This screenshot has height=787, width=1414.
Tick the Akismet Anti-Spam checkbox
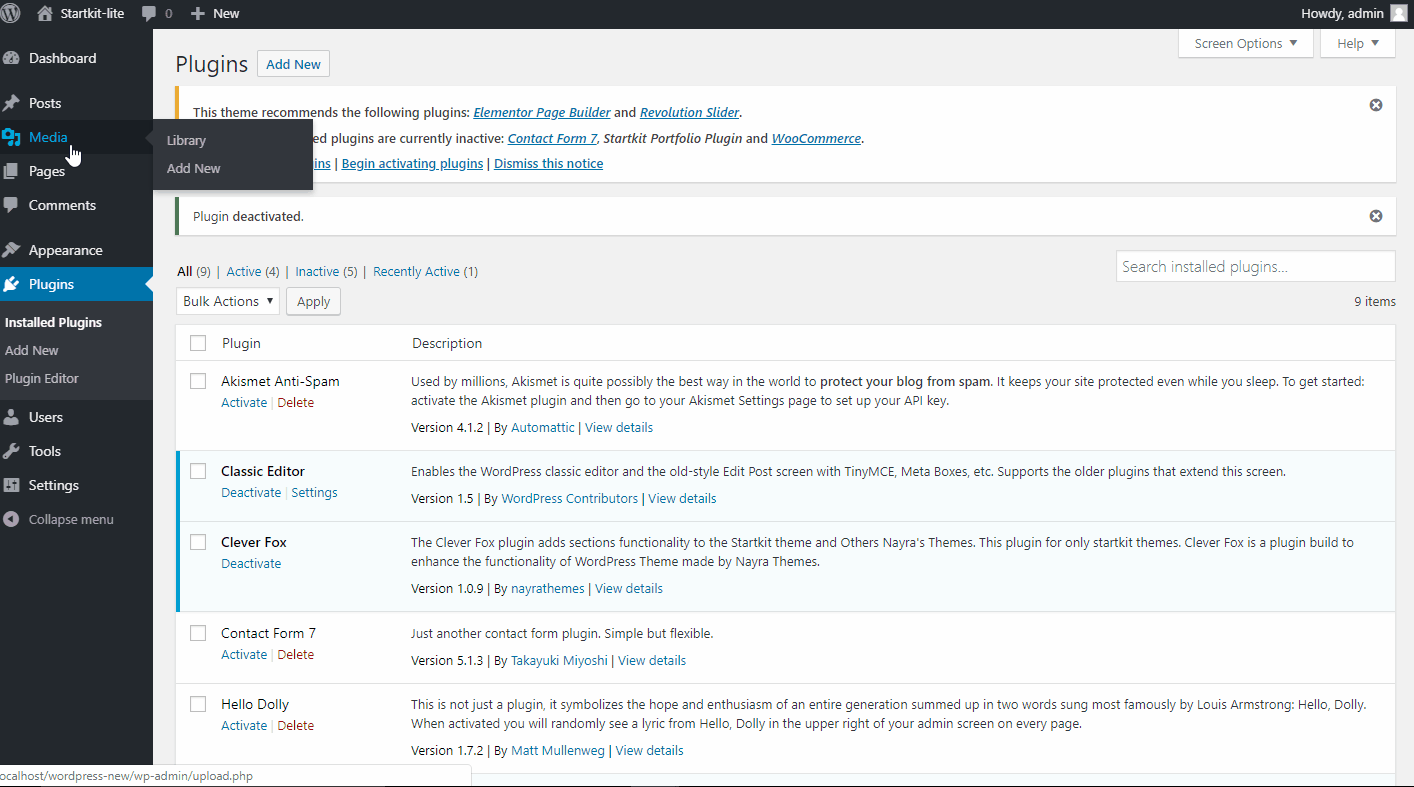tap(198, 381)
